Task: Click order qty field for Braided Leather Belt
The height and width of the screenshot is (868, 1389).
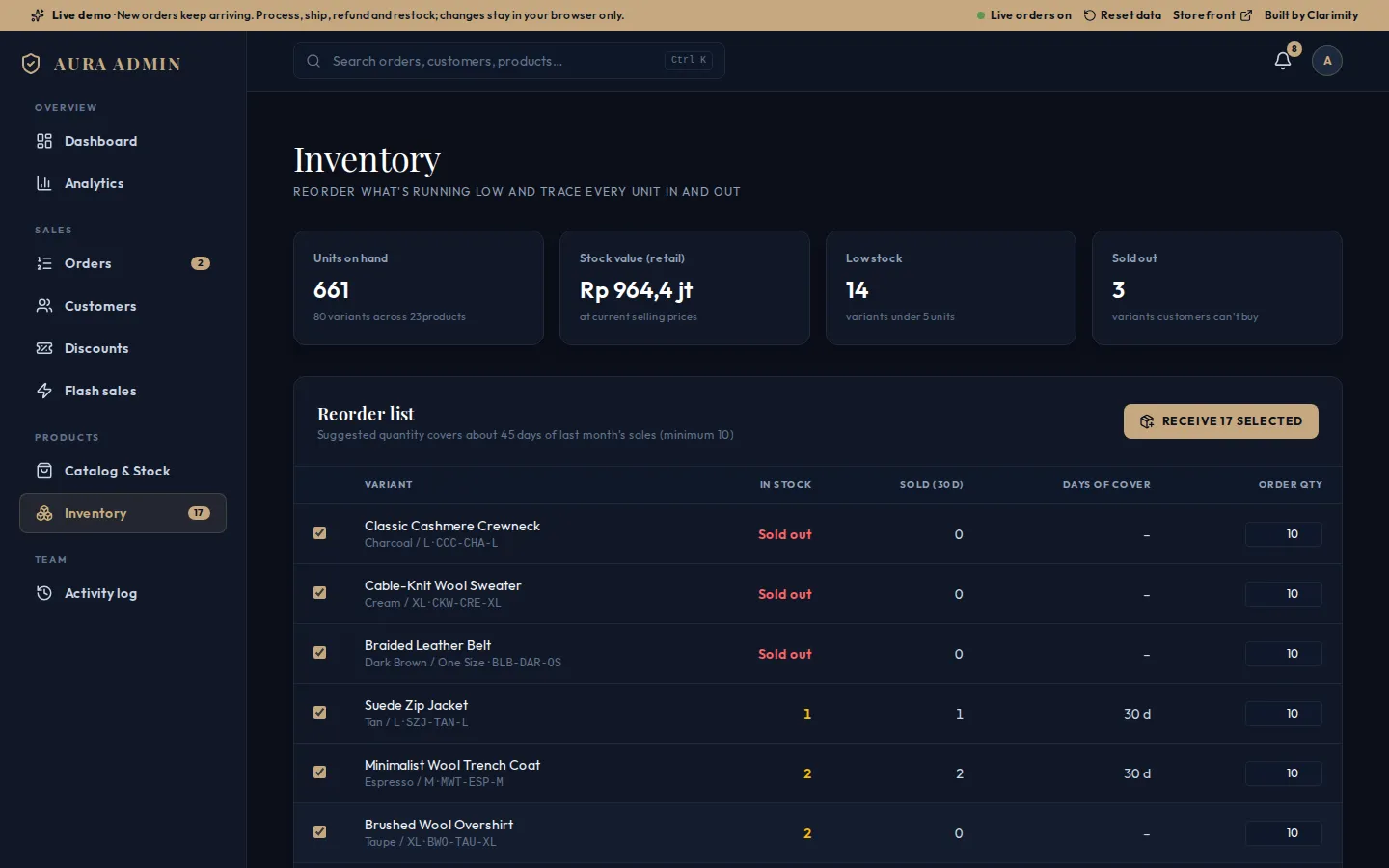Action: [1284, 654]
